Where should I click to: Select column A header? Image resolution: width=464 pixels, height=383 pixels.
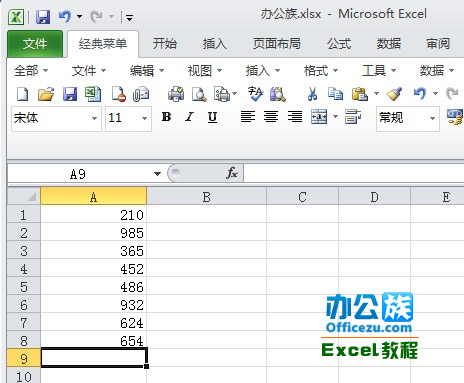93,197
